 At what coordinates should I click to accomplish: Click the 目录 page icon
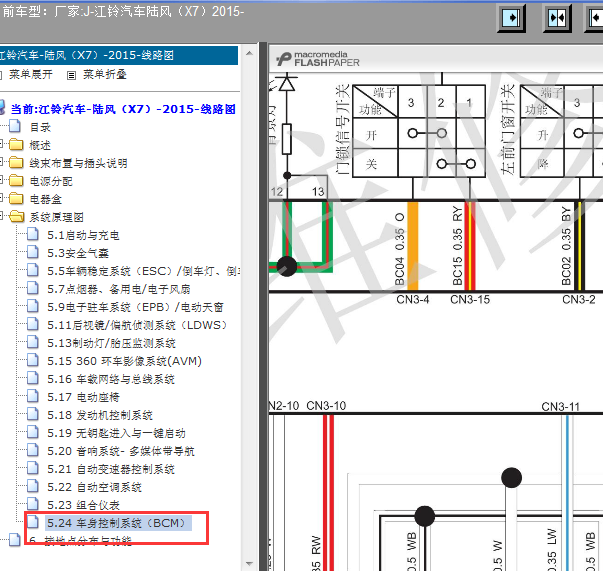tap(15, 126)
